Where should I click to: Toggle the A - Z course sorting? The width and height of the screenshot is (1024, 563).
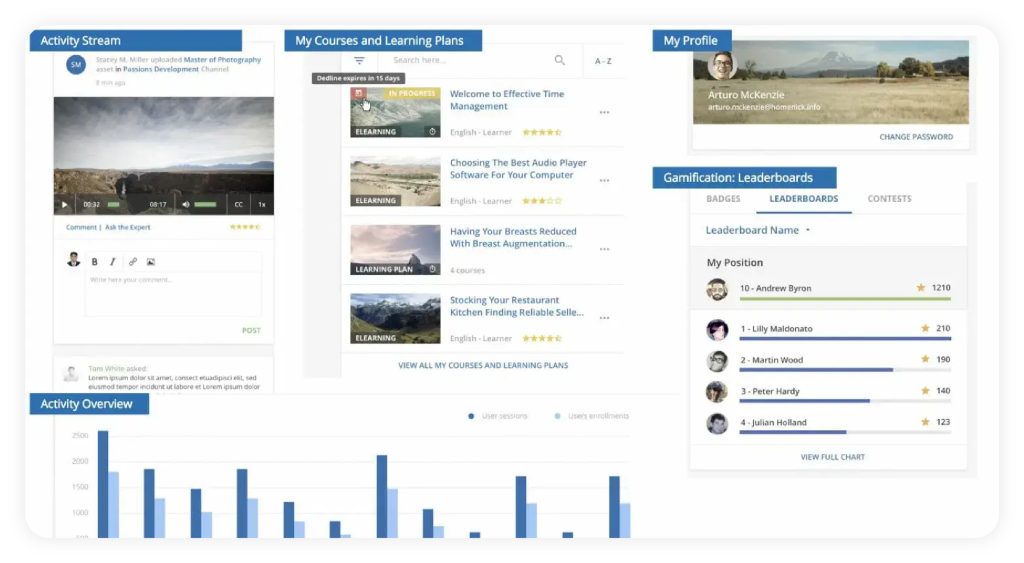coord(603,61)
